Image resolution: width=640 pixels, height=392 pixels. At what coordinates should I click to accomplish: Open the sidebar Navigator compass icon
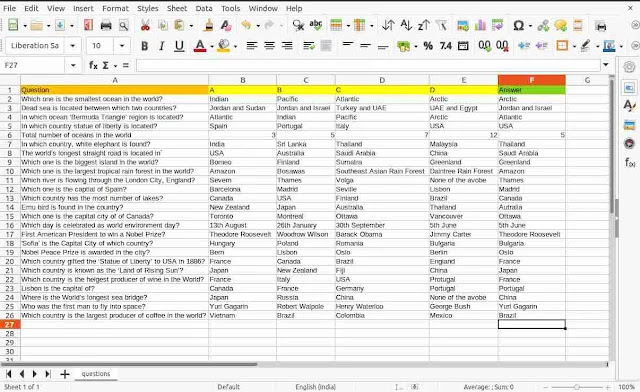point(629,143)
